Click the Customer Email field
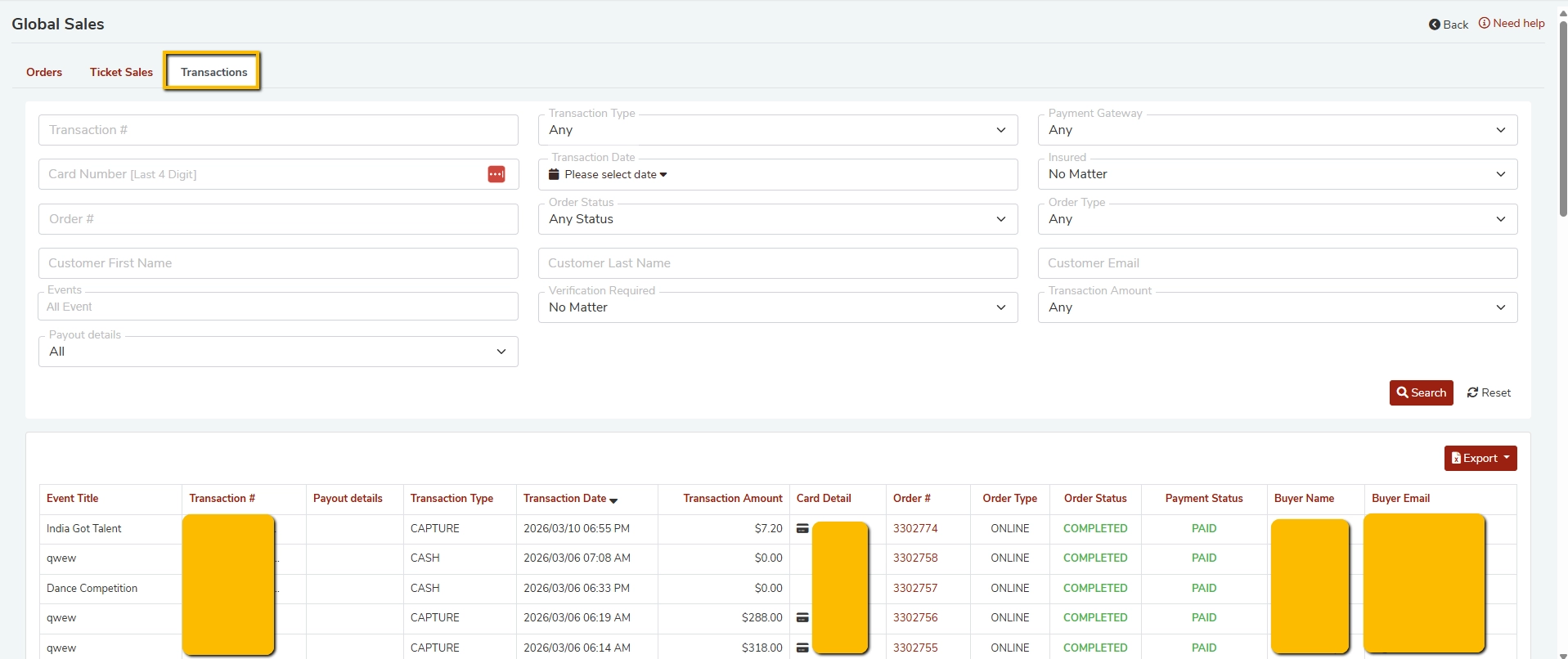 point(1278,263)
